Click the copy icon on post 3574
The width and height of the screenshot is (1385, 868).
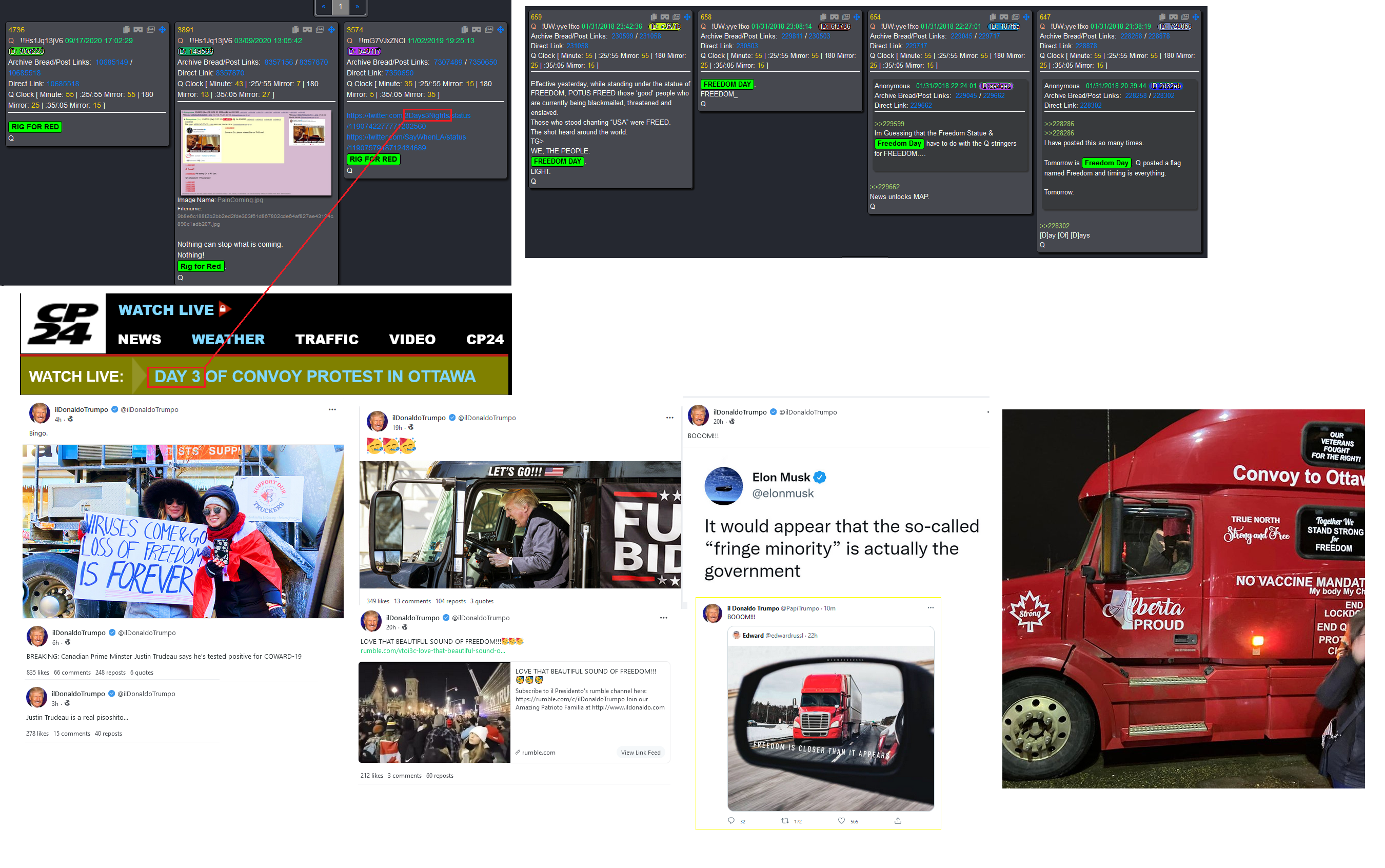tap(465, 30)
